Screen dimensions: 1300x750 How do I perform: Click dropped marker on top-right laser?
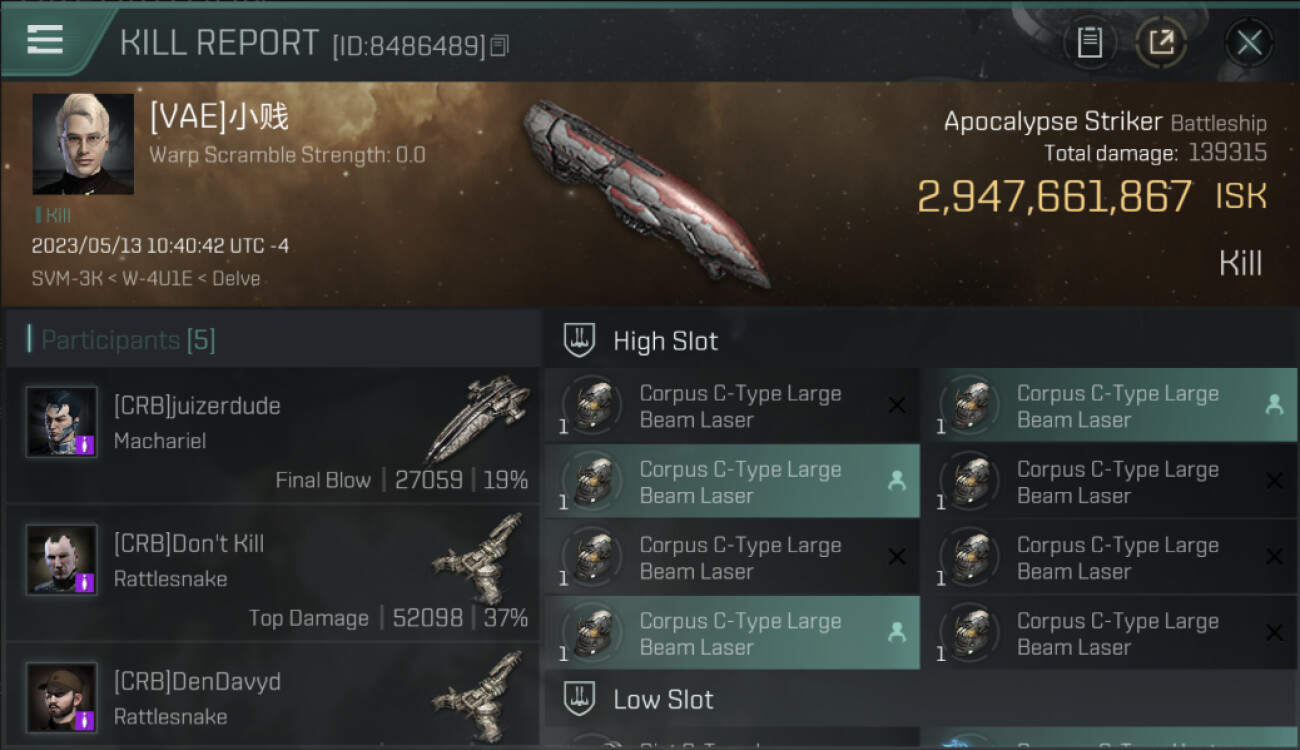click(x=1274, y=405)
